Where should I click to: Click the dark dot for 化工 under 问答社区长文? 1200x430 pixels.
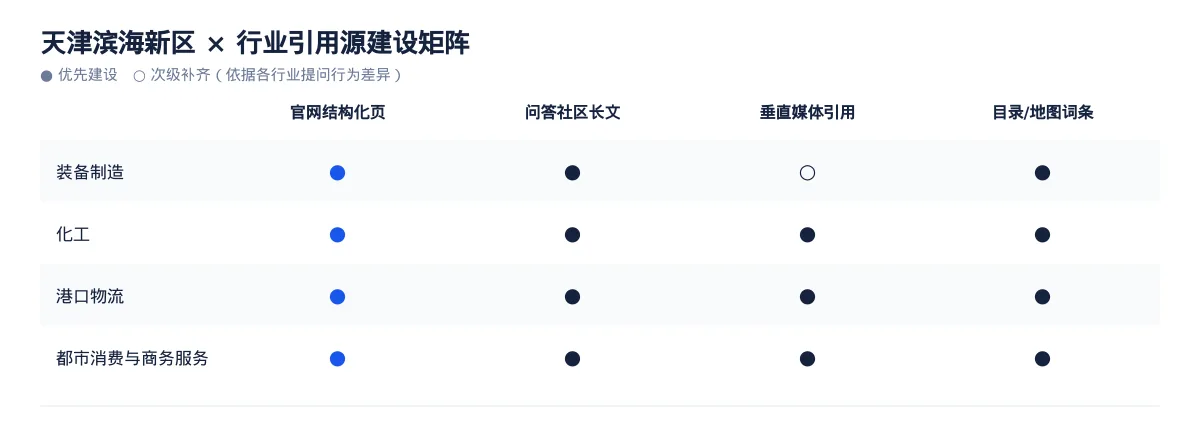pos(572,235)
